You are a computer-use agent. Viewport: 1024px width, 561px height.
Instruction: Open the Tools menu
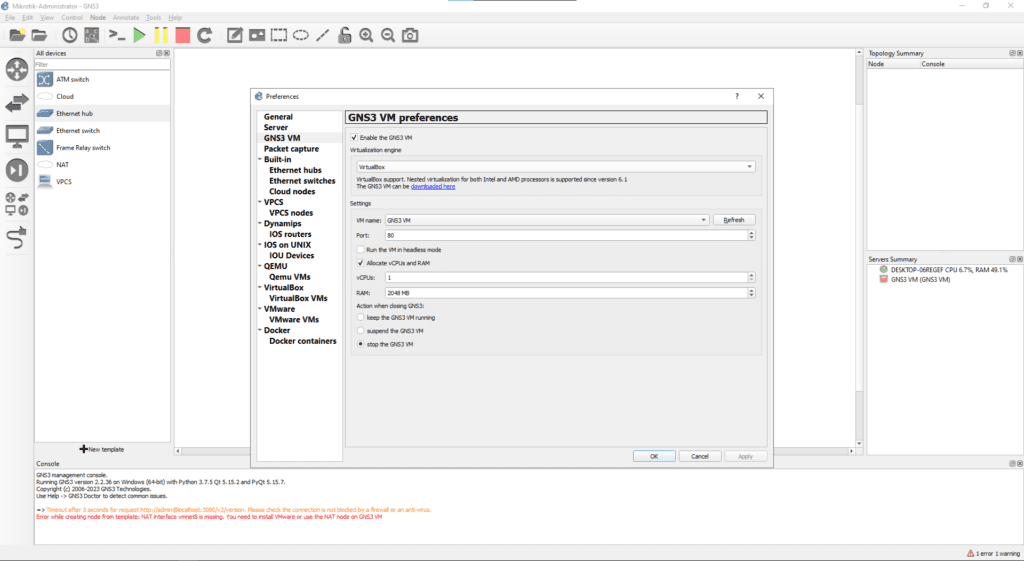point(153,18)
